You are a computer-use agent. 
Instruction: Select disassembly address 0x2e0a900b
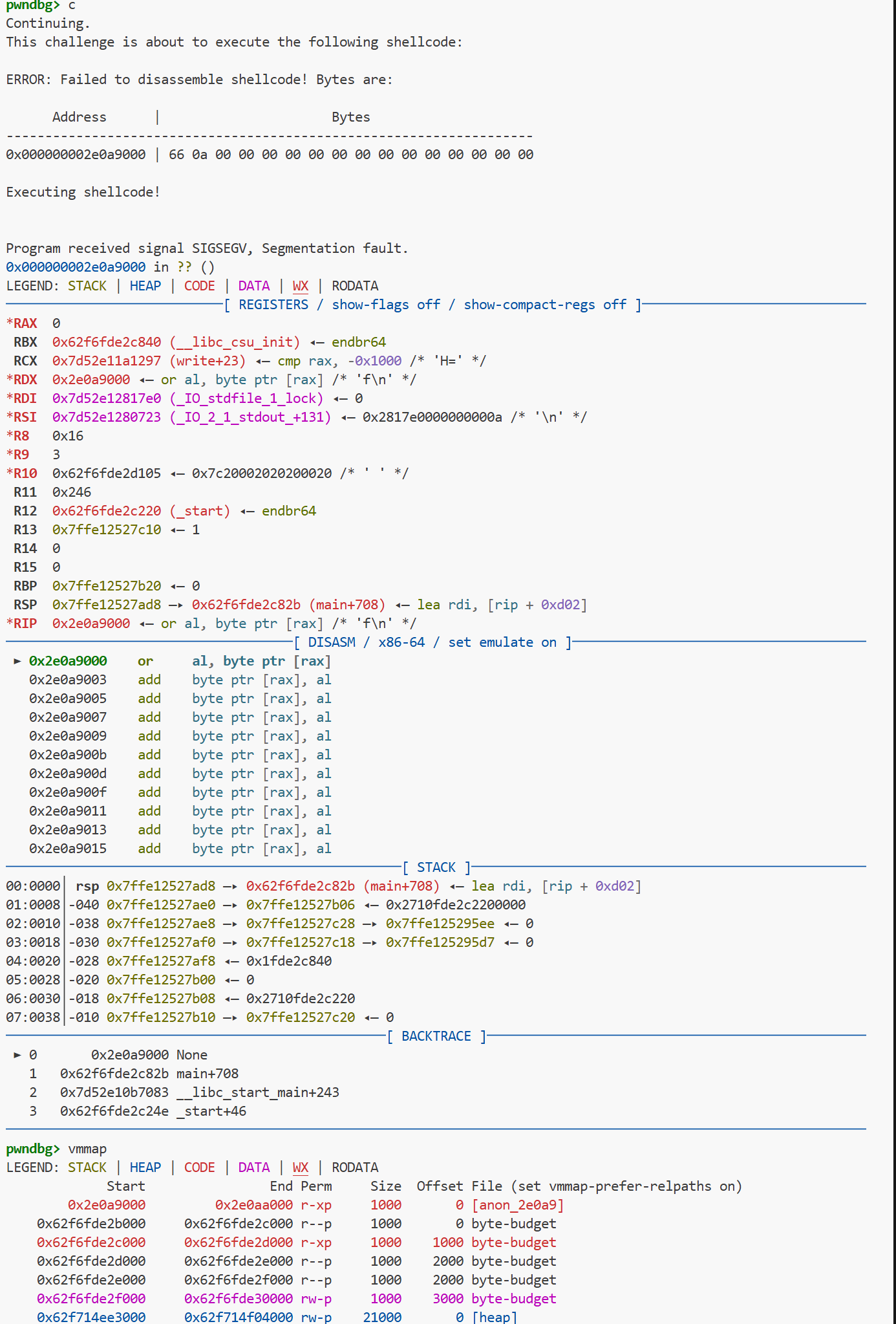coord(68,755)
